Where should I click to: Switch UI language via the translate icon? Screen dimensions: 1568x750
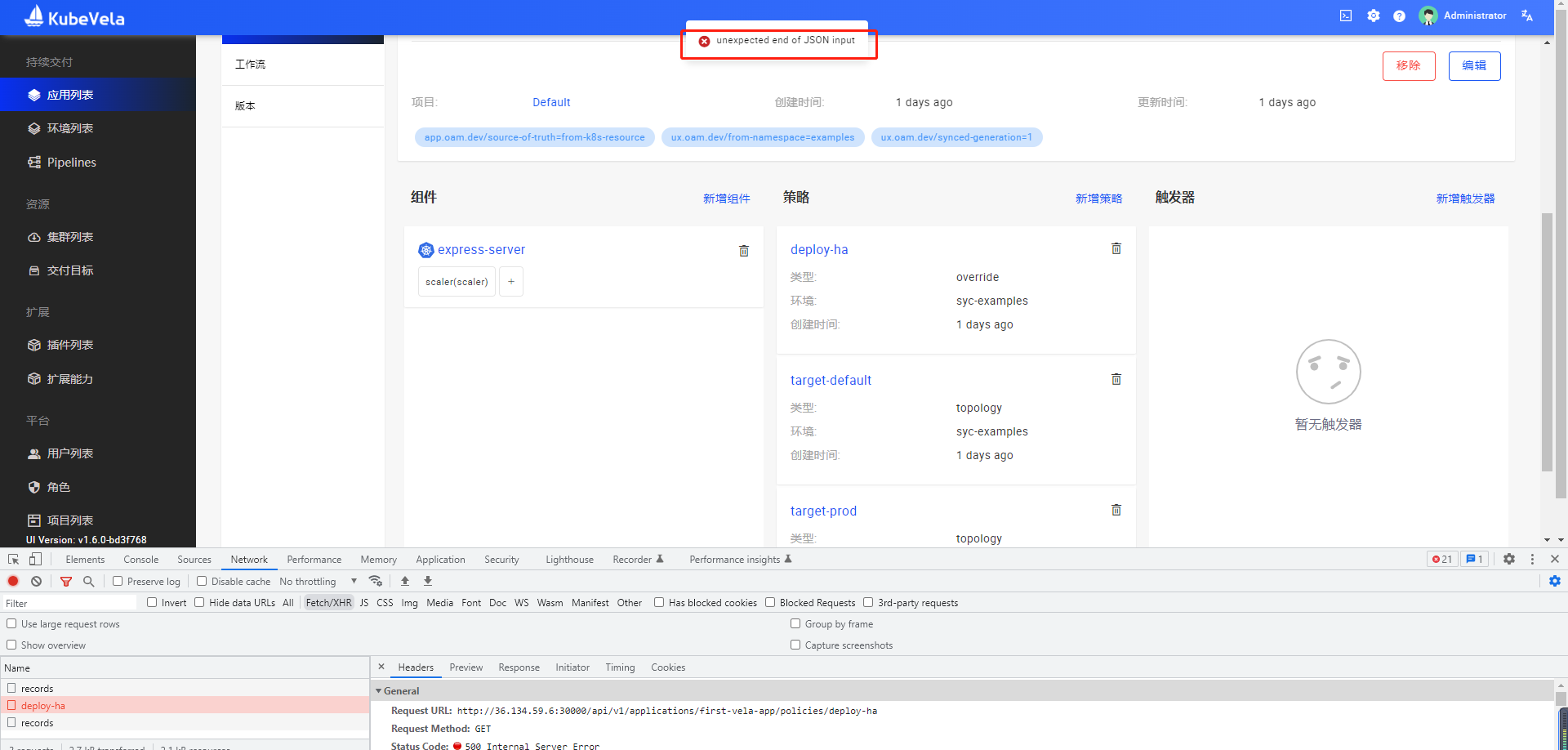coord(1526,16)
